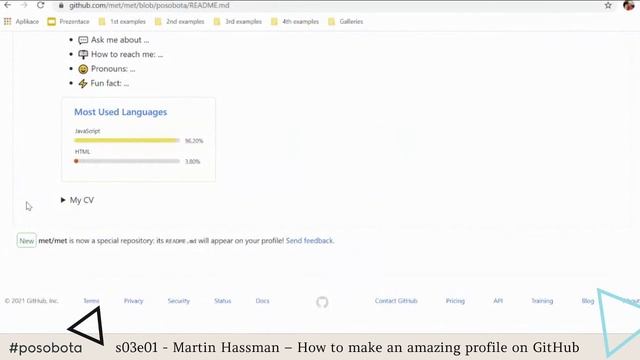Image resolution: width=640 pixels, height=360 pixels.
Task: Click the 2021 GitHub, Inc. copyright text
Action: pos(32,301)
